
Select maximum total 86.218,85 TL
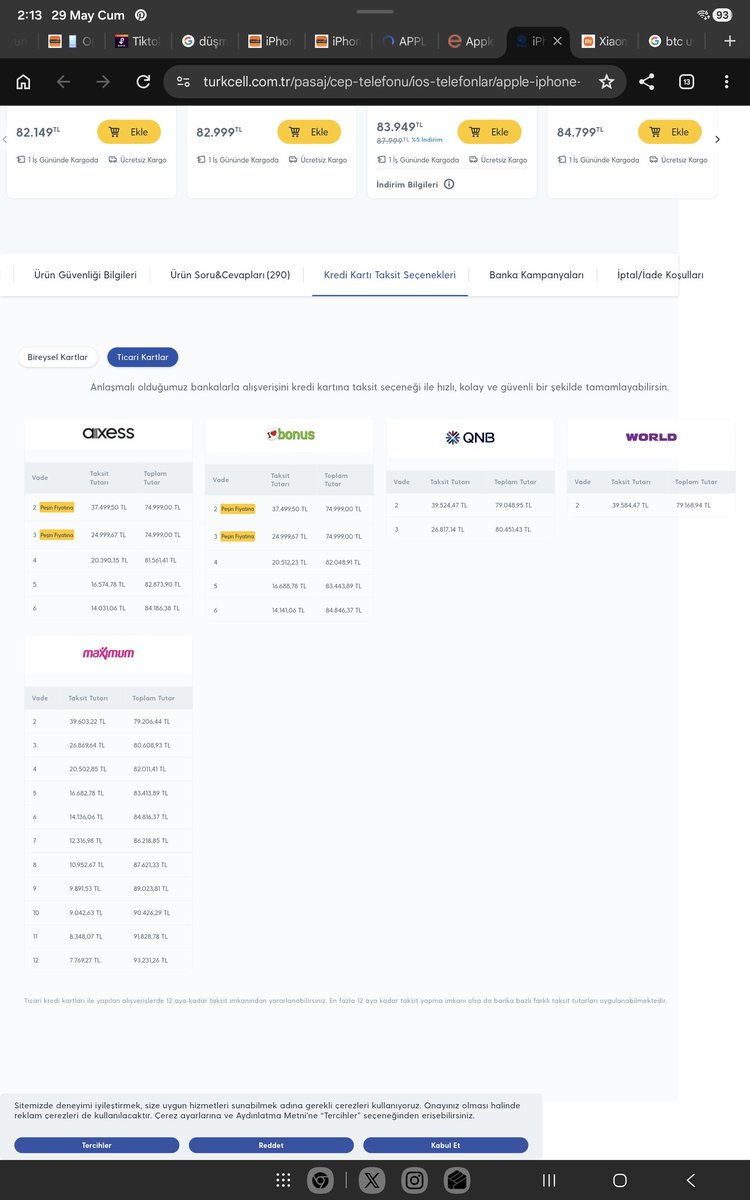[151, 841]
